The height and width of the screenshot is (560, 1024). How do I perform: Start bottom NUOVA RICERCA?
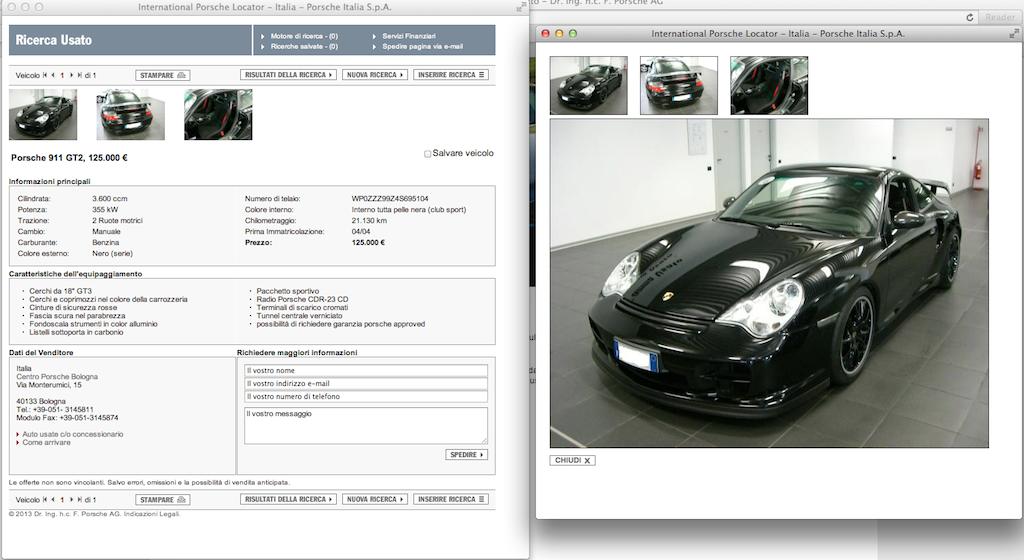click(375, 499)
